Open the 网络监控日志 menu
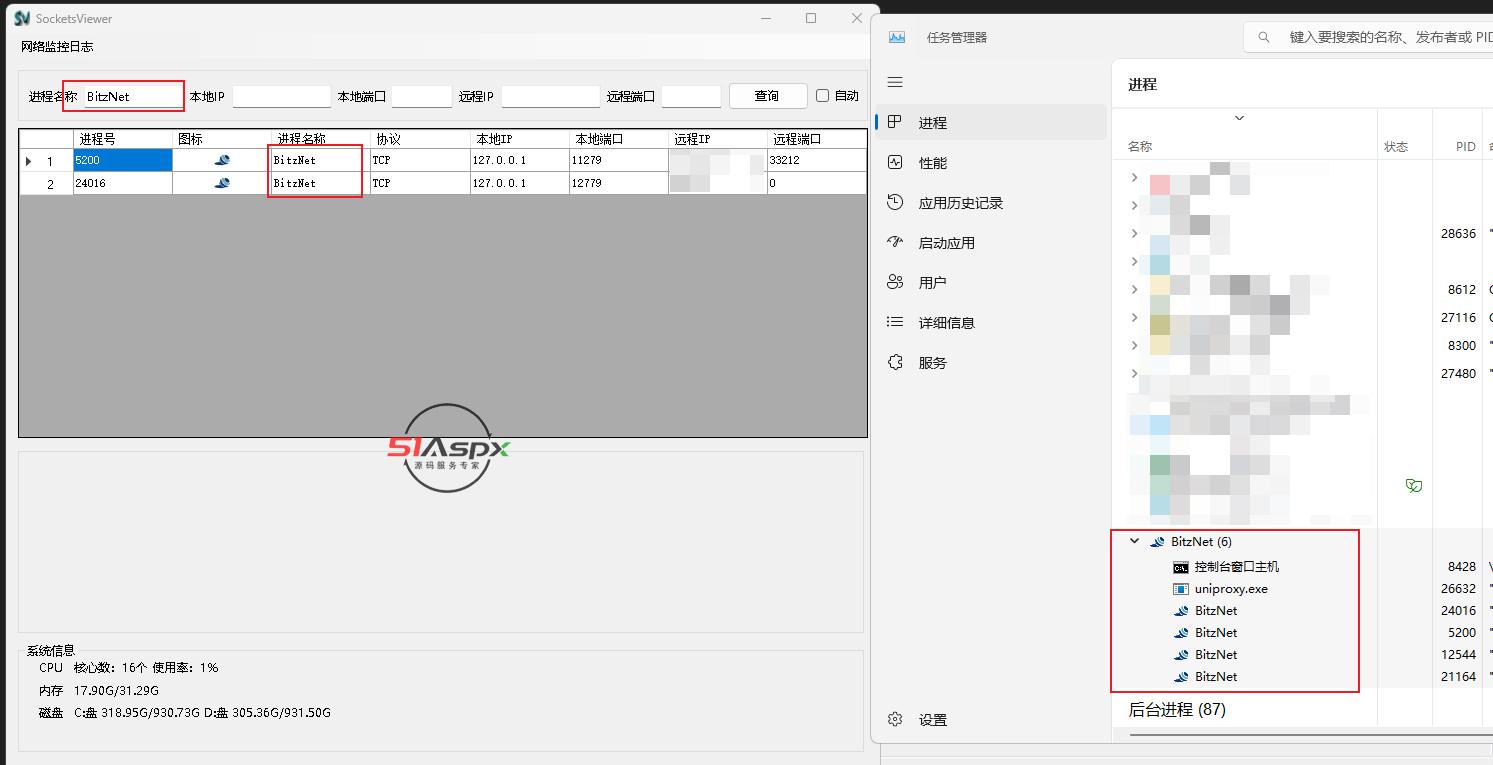Screen dimensions: 1493x765 (x=57, y=47)
